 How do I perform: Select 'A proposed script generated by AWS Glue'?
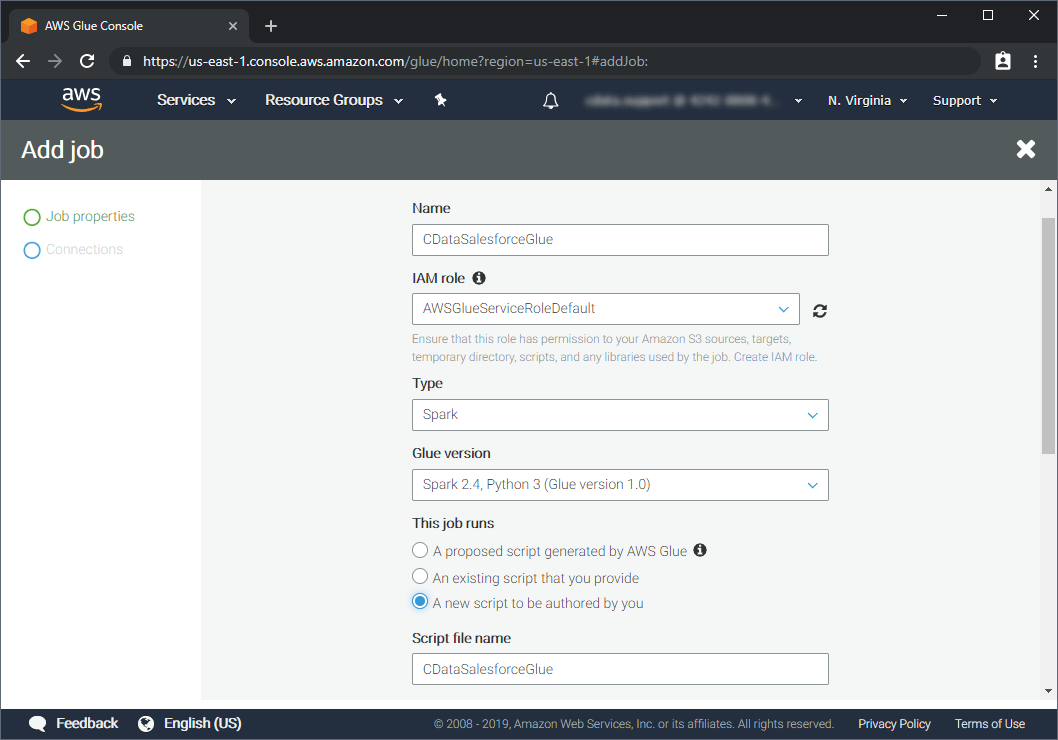tap(420, 550)
